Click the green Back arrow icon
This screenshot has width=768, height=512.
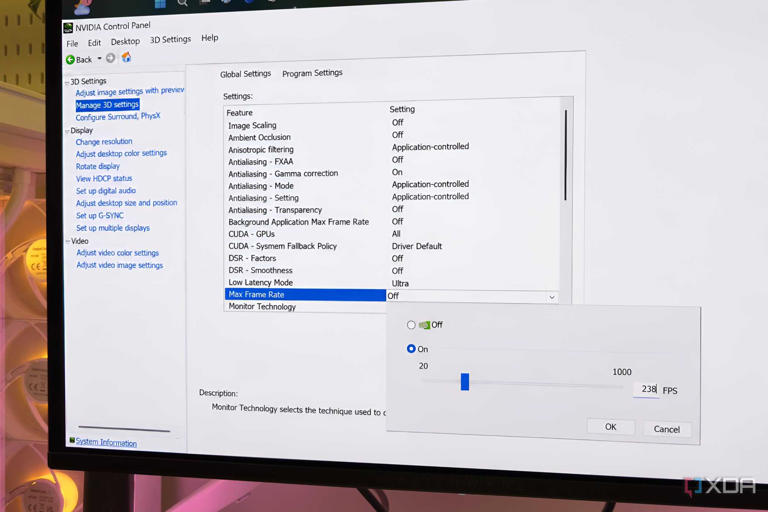pos(71,60)
